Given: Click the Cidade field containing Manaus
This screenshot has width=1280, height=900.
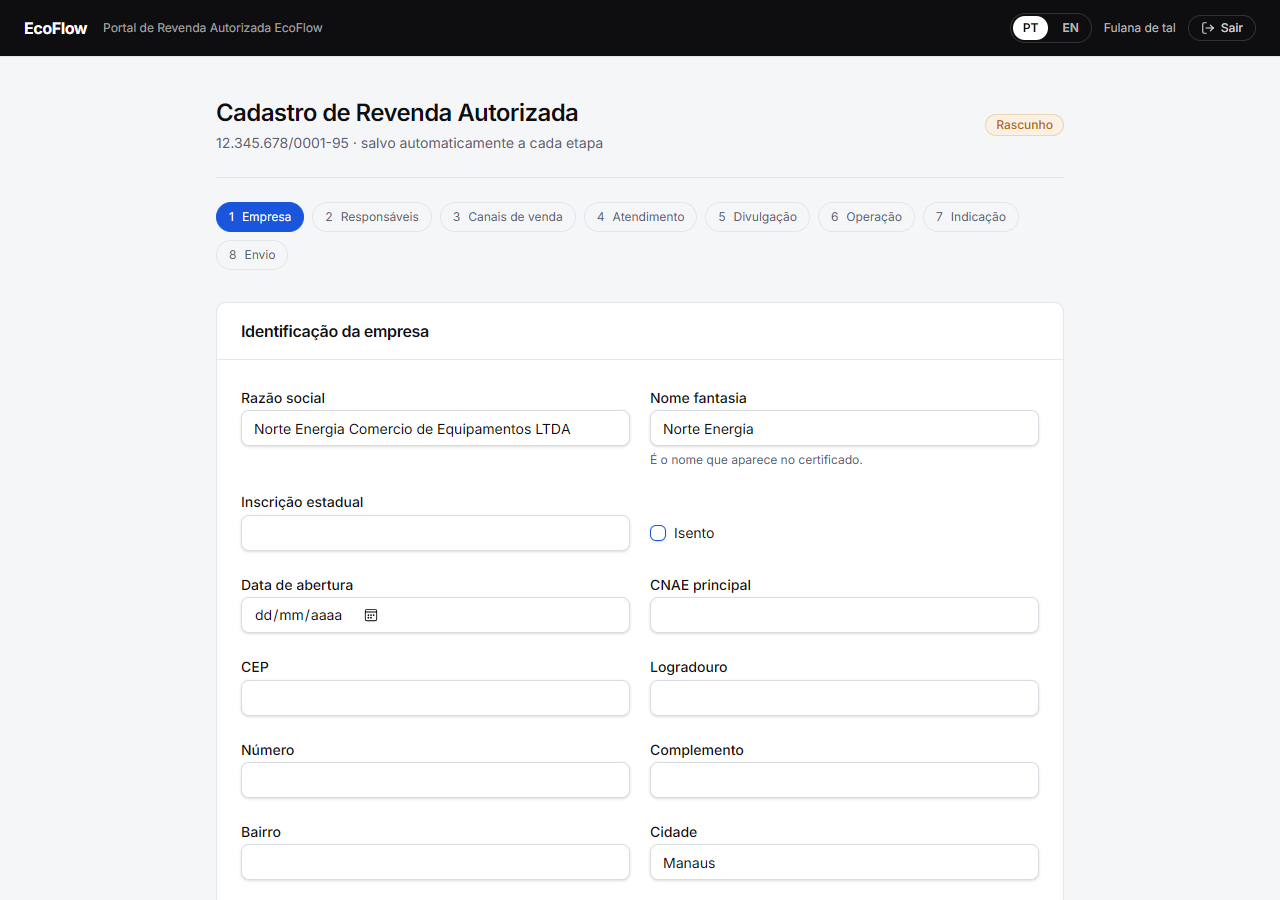Looking at the screenshot, I should [844, 862].
